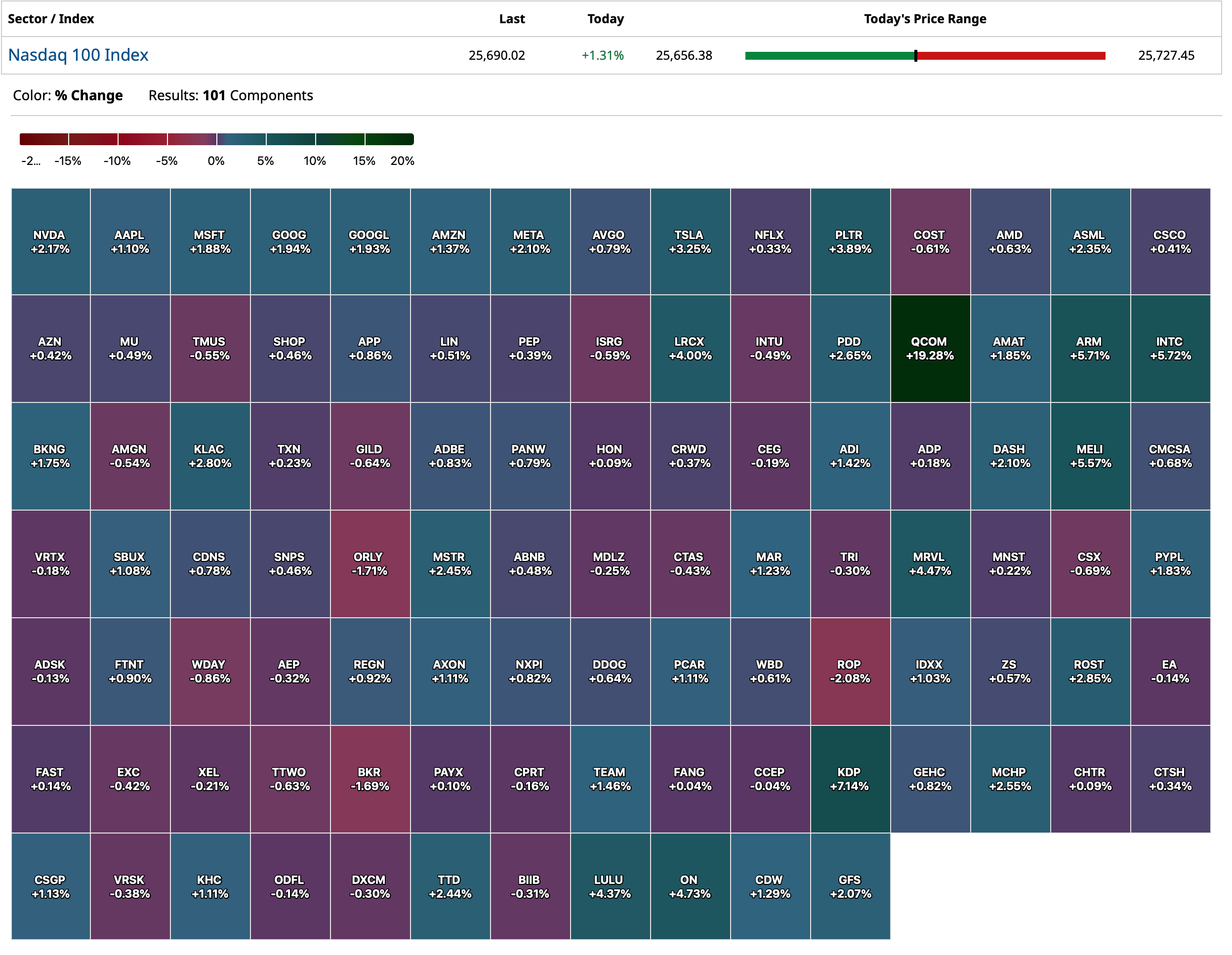The width and height of the screenshot is (1232, 955).
Task: Click the Today column header
Action: [x=605, y=19]
